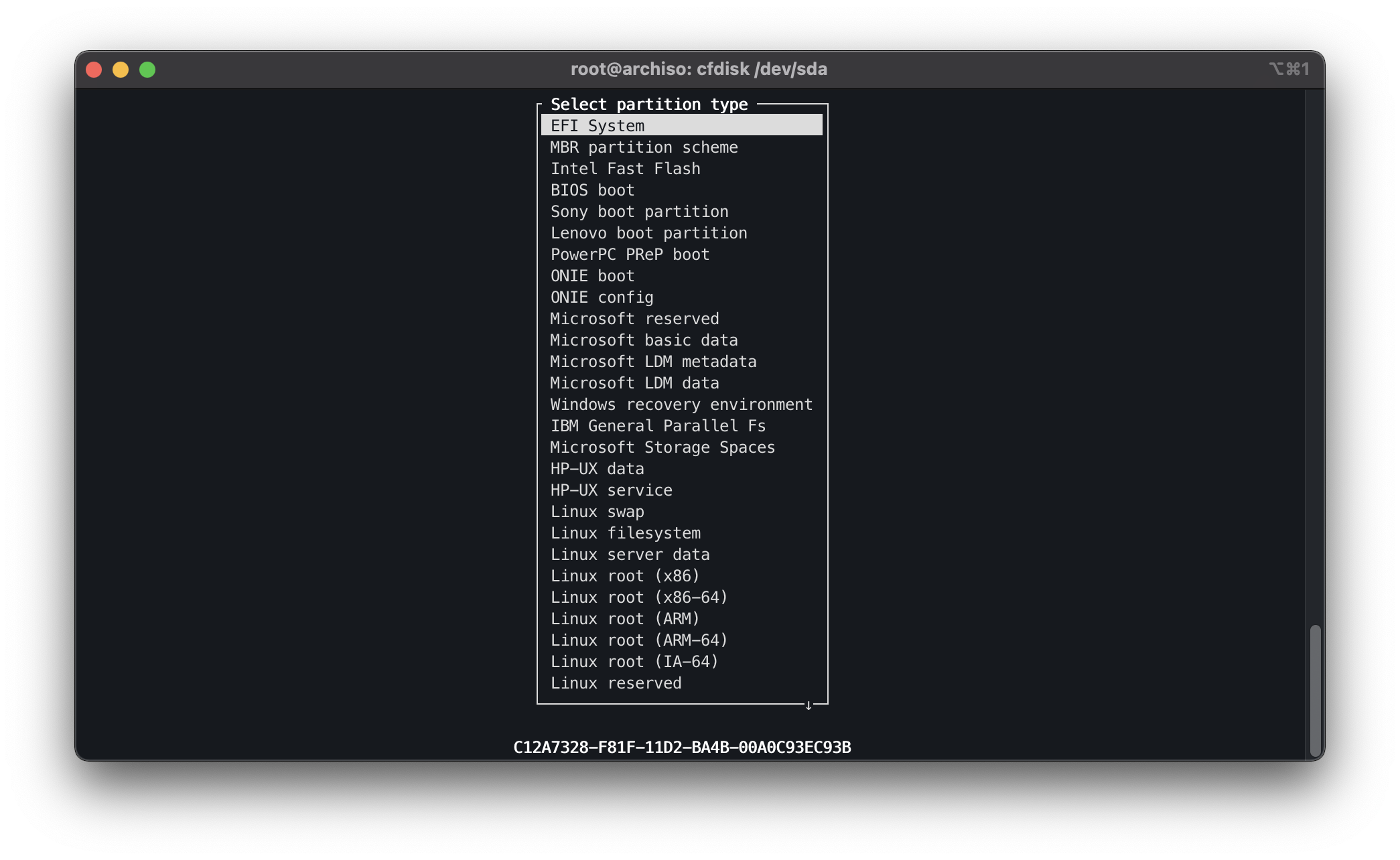Pick ONIE boot entry

click(x=681, y=275)
